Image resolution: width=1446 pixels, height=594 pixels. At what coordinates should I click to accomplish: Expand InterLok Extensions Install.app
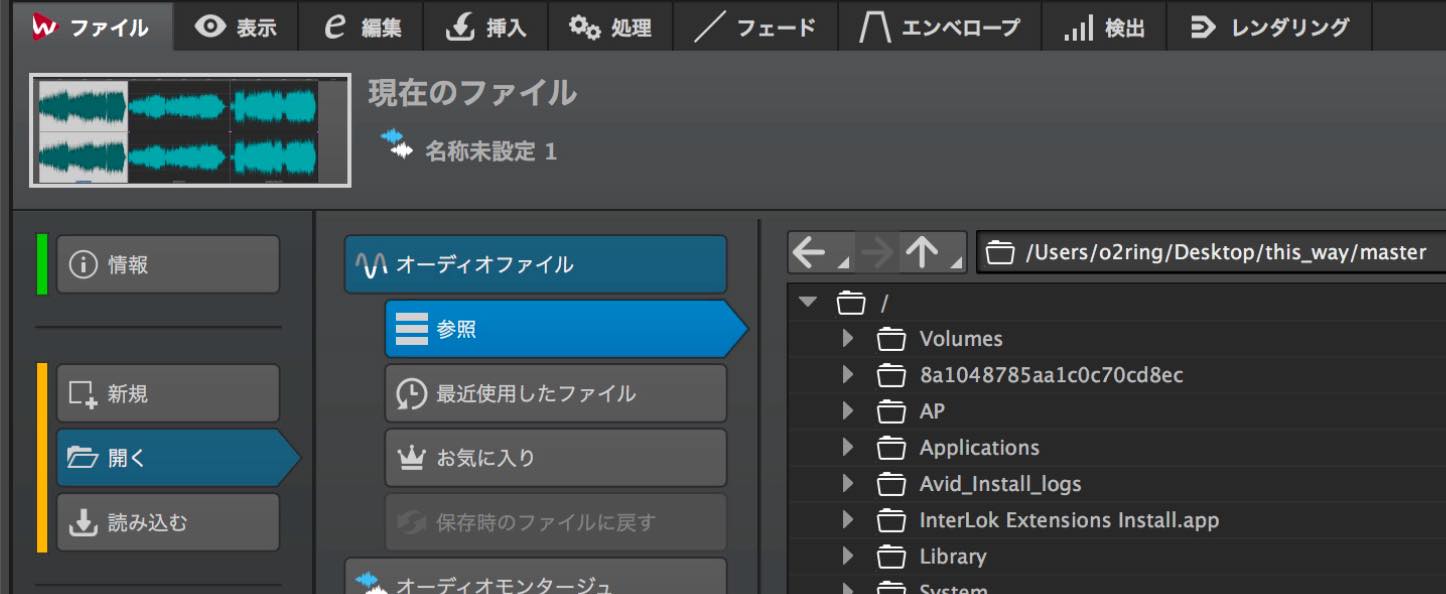pos(848,520)
